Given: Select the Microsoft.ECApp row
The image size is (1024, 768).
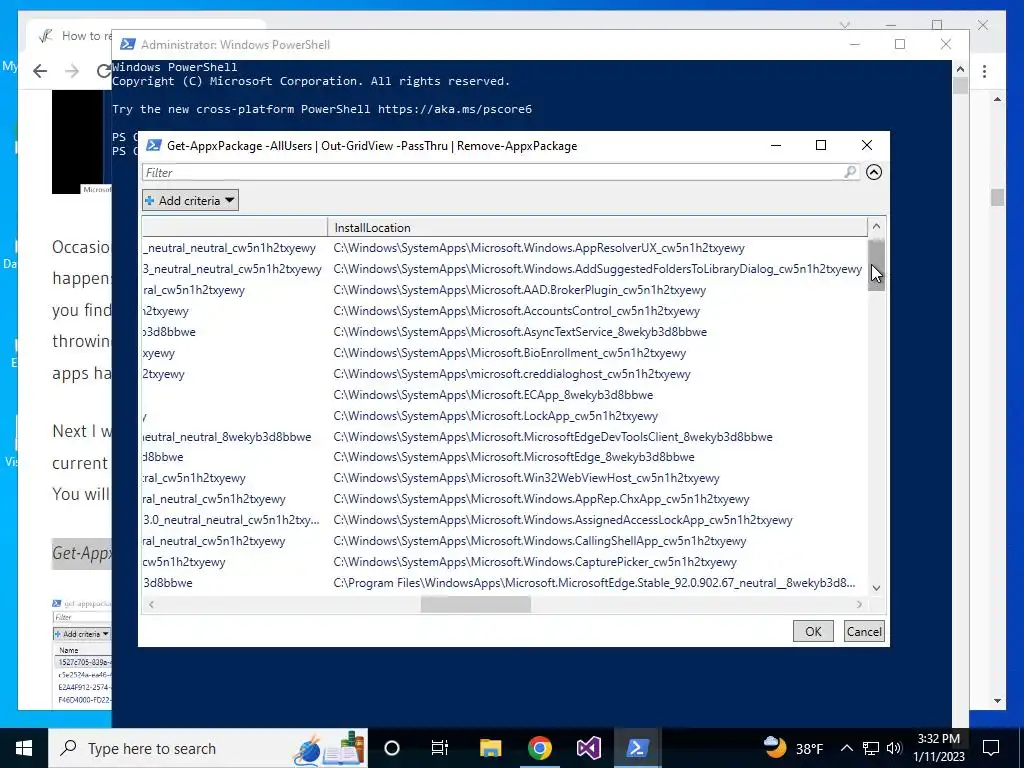Looking at the screenshot, I should tap(505, 394).
